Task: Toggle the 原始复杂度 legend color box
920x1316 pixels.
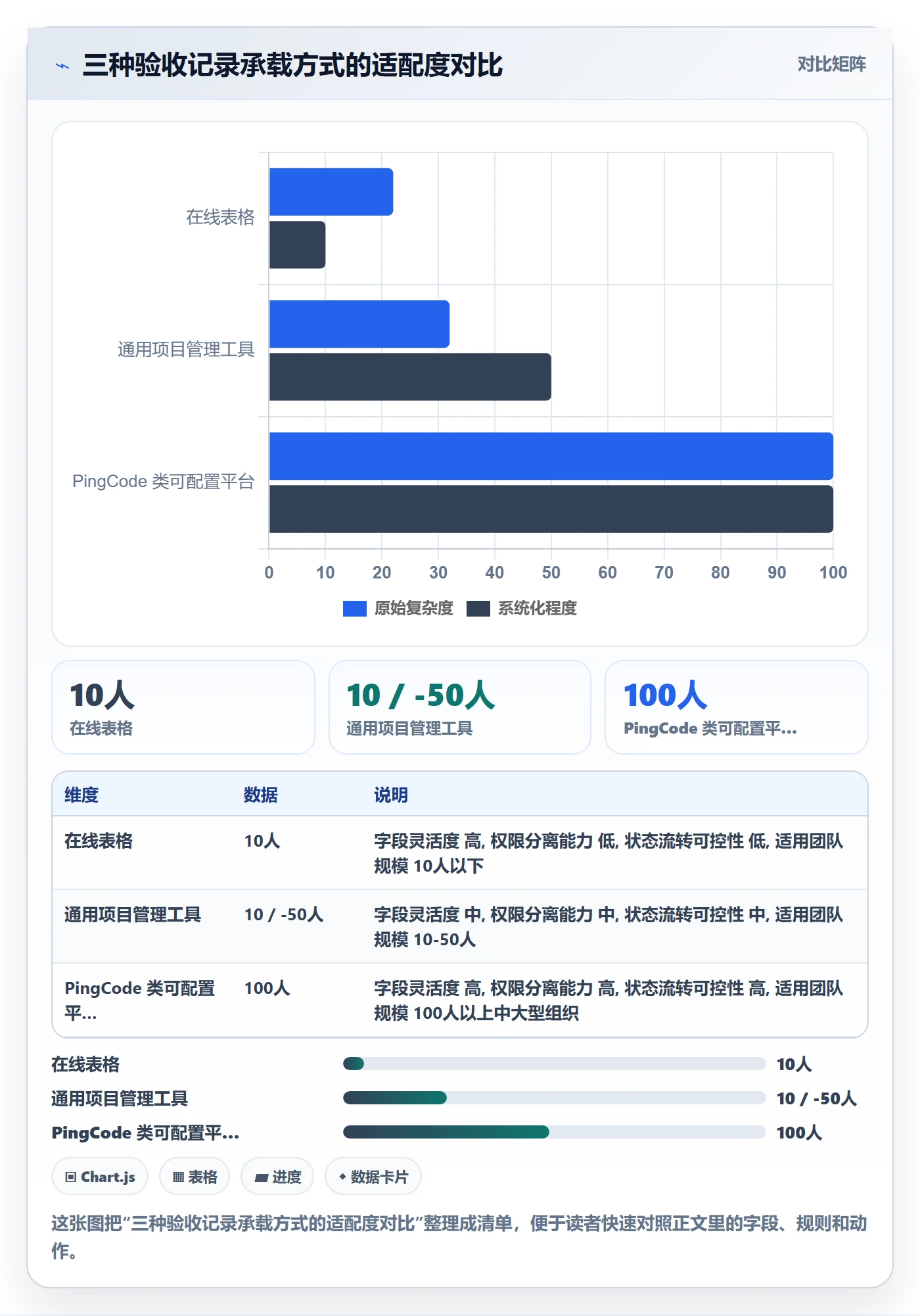Action: click(x=354, y=609)
